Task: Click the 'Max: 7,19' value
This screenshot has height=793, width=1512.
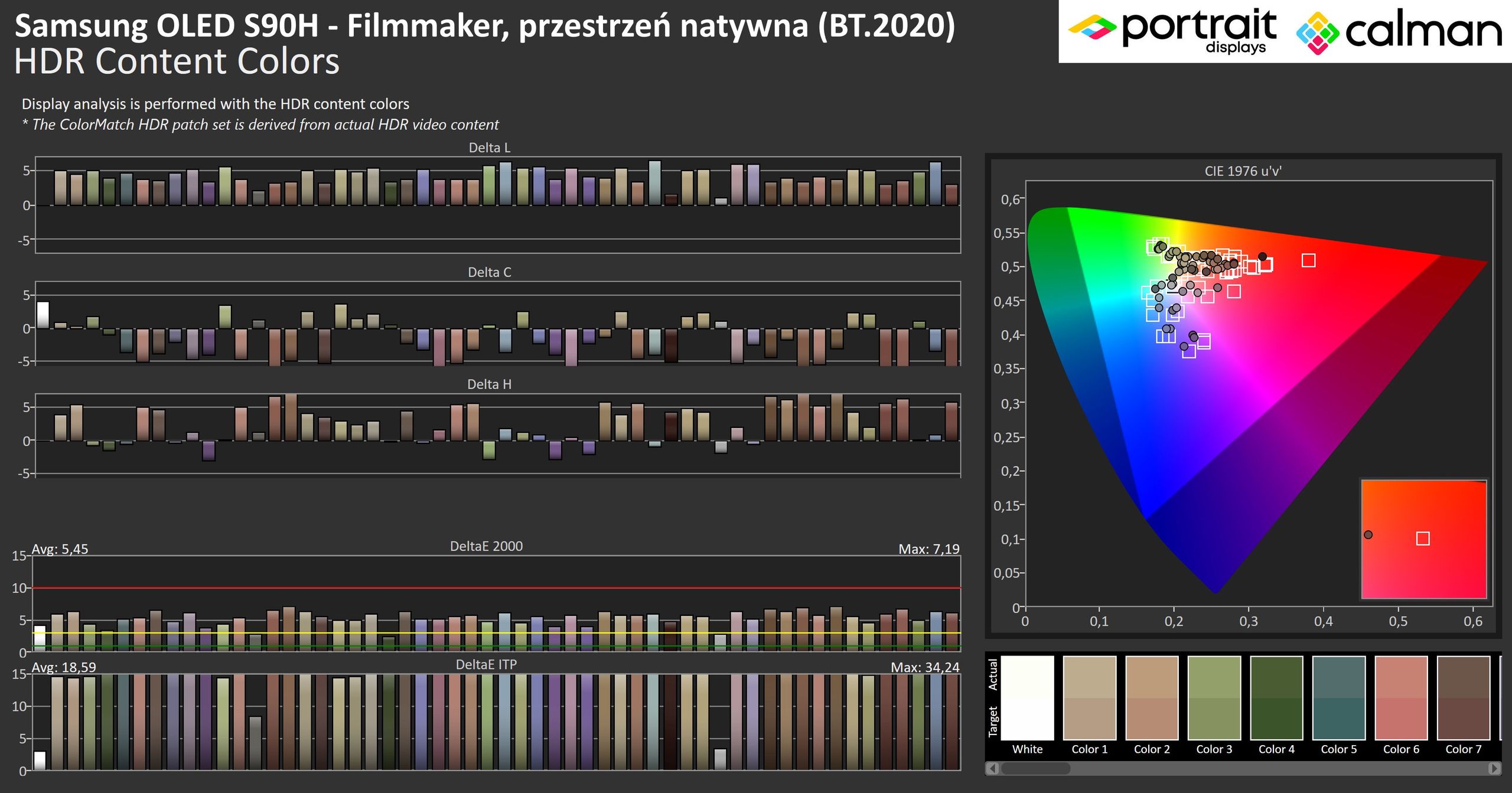Action: pos(929,549)
